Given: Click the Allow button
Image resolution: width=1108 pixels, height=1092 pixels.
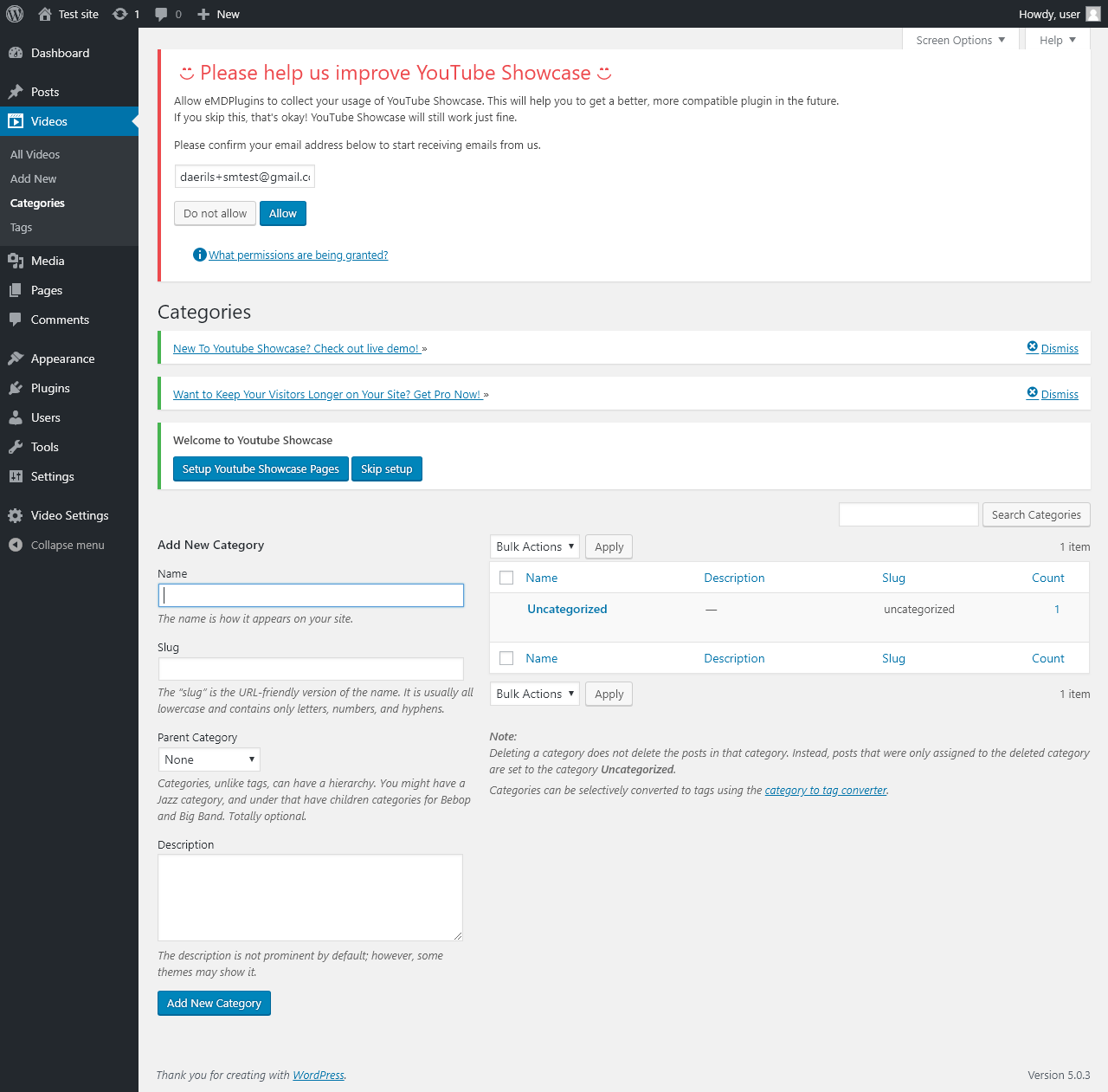Looking at the screenshot, I should coord(283,214).
